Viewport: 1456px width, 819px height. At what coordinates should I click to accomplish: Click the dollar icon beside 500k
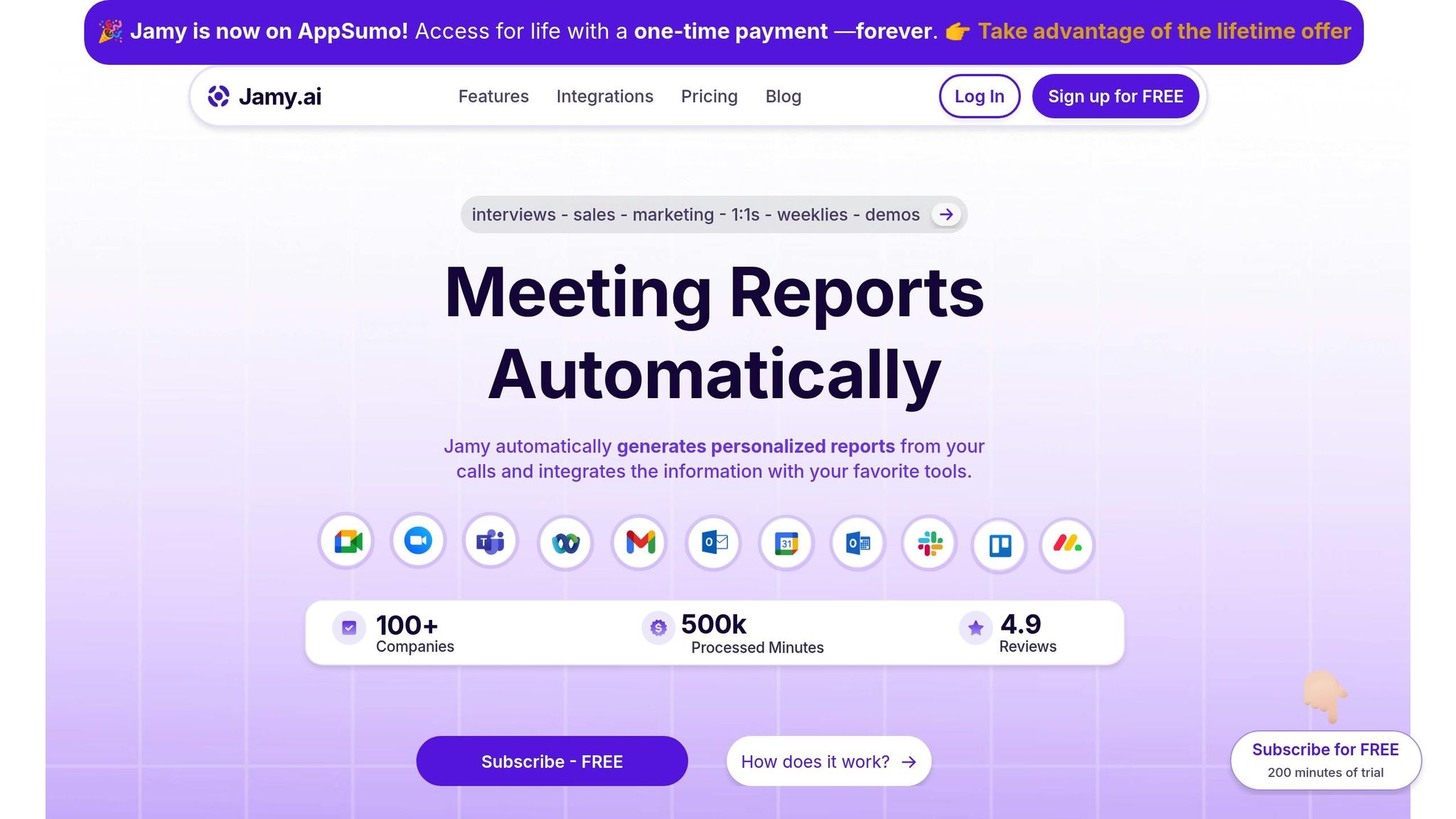point(658,628)
